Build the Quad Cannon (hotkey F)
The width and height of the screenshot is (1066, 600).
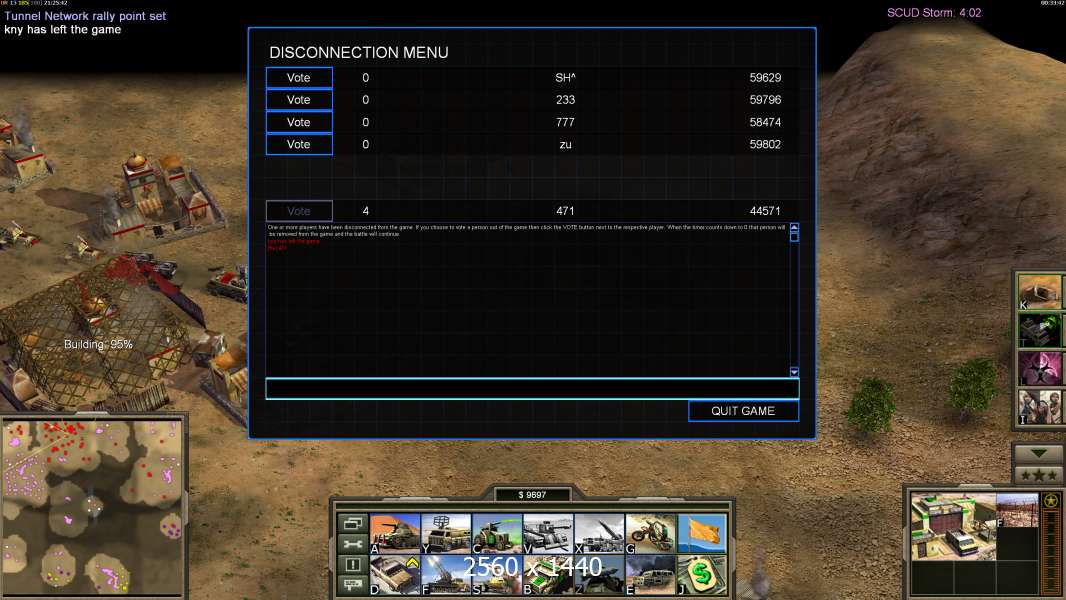(446, 575)
